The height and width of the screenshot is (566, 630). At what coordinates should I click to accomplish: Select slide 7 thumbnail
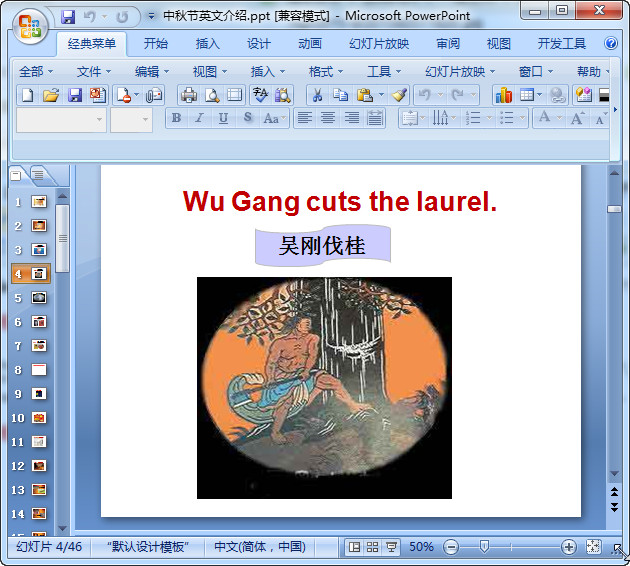tap(39, 346)
